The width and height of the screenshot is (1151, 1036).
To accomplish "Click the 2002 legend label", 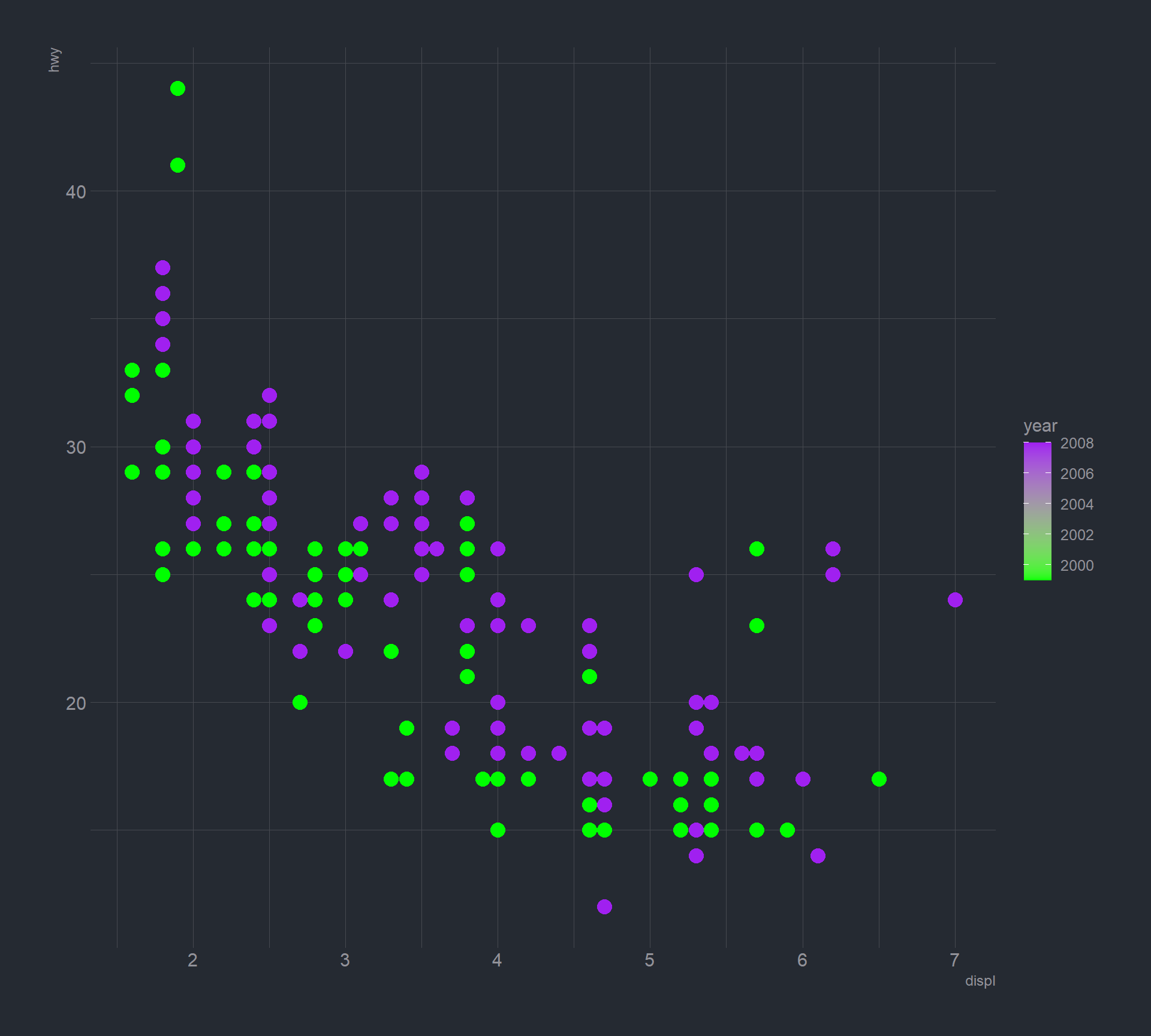I will pyautogui.click(x=1077, y=535).
